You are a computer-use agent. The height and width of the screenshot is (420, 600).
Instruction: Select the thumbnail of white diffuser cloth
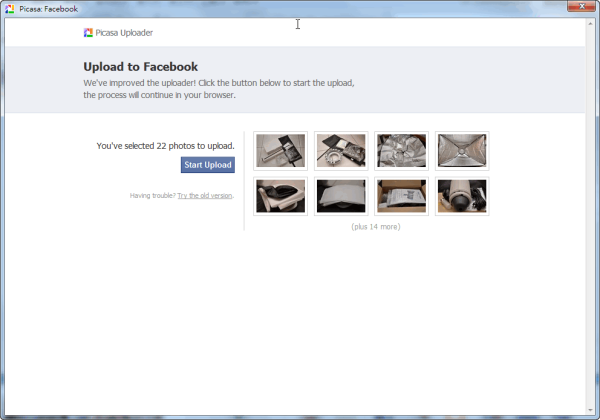pos(341,196)
